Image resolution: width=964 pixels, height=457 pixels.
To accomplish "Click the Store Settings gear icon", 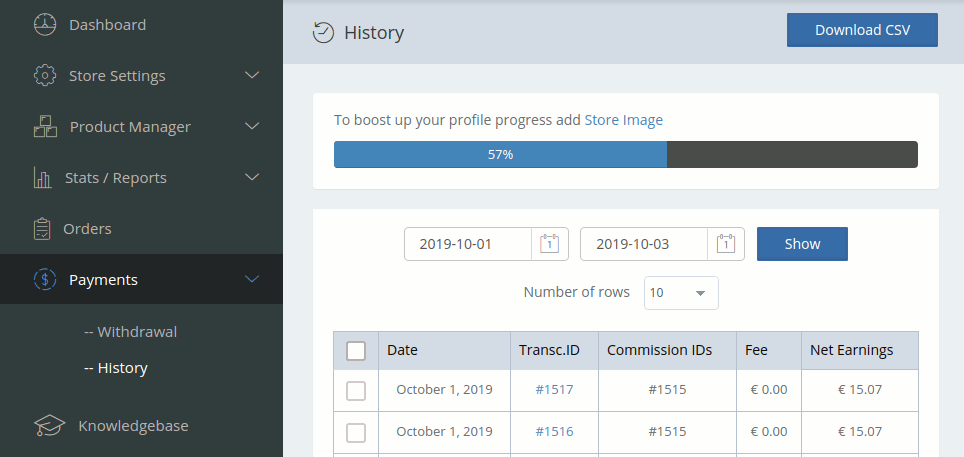I will [45, 76].
